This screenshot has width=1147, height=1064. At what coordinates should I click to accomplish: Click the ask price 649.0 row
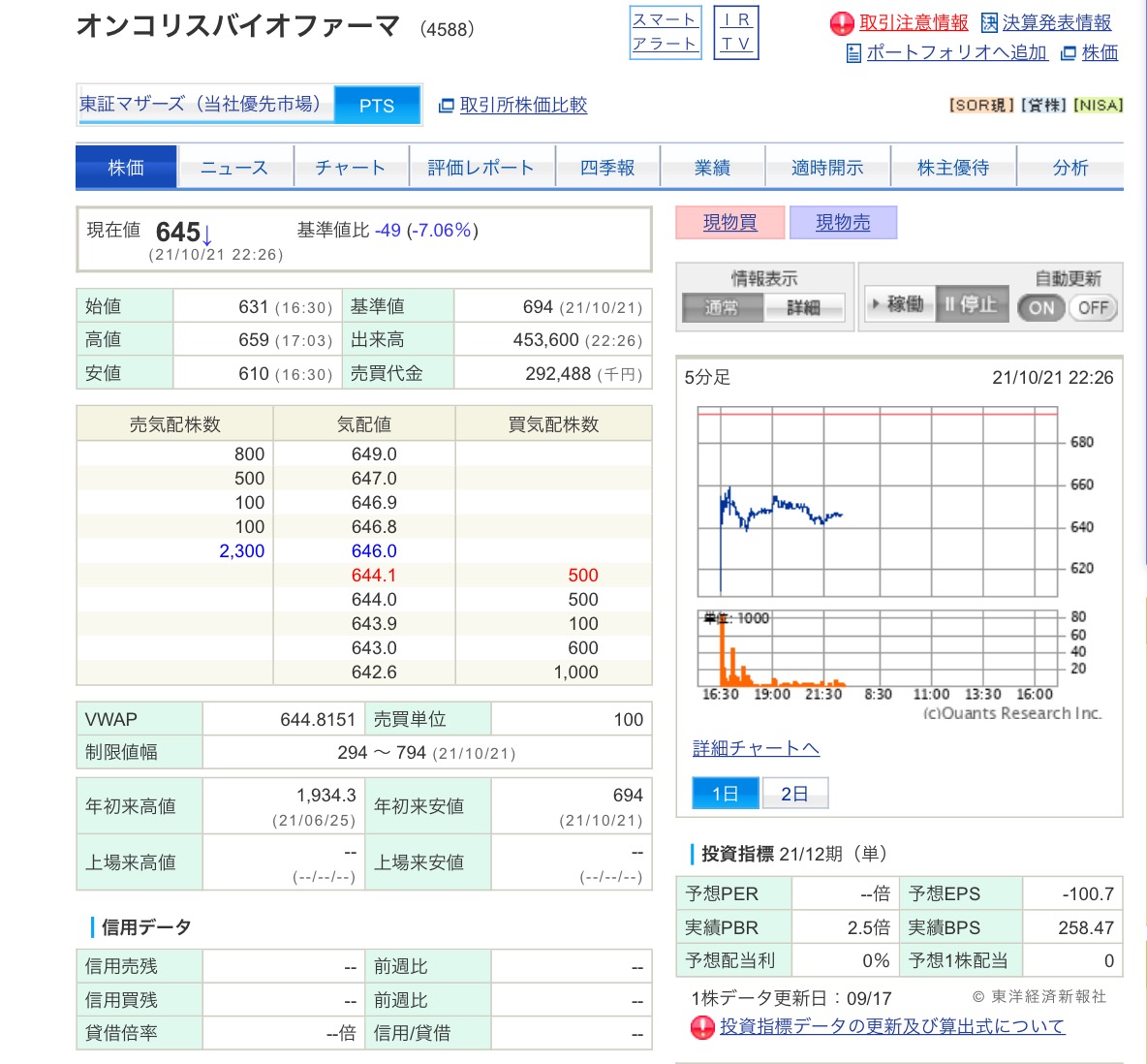click(x=364, y=454)
